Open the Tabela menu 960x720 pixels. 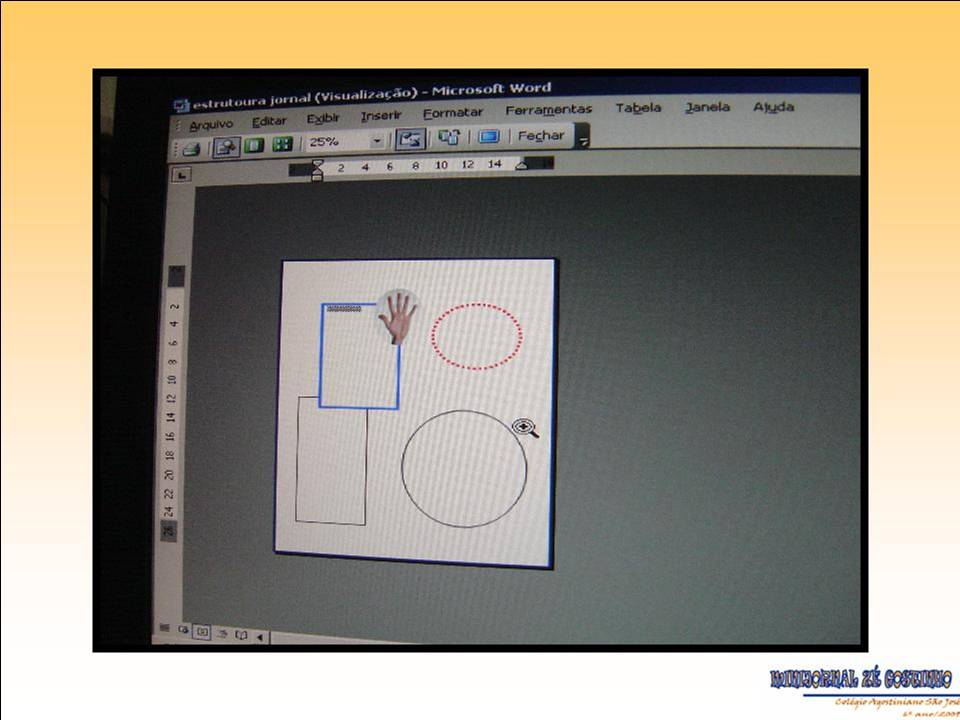coord(638,108)
